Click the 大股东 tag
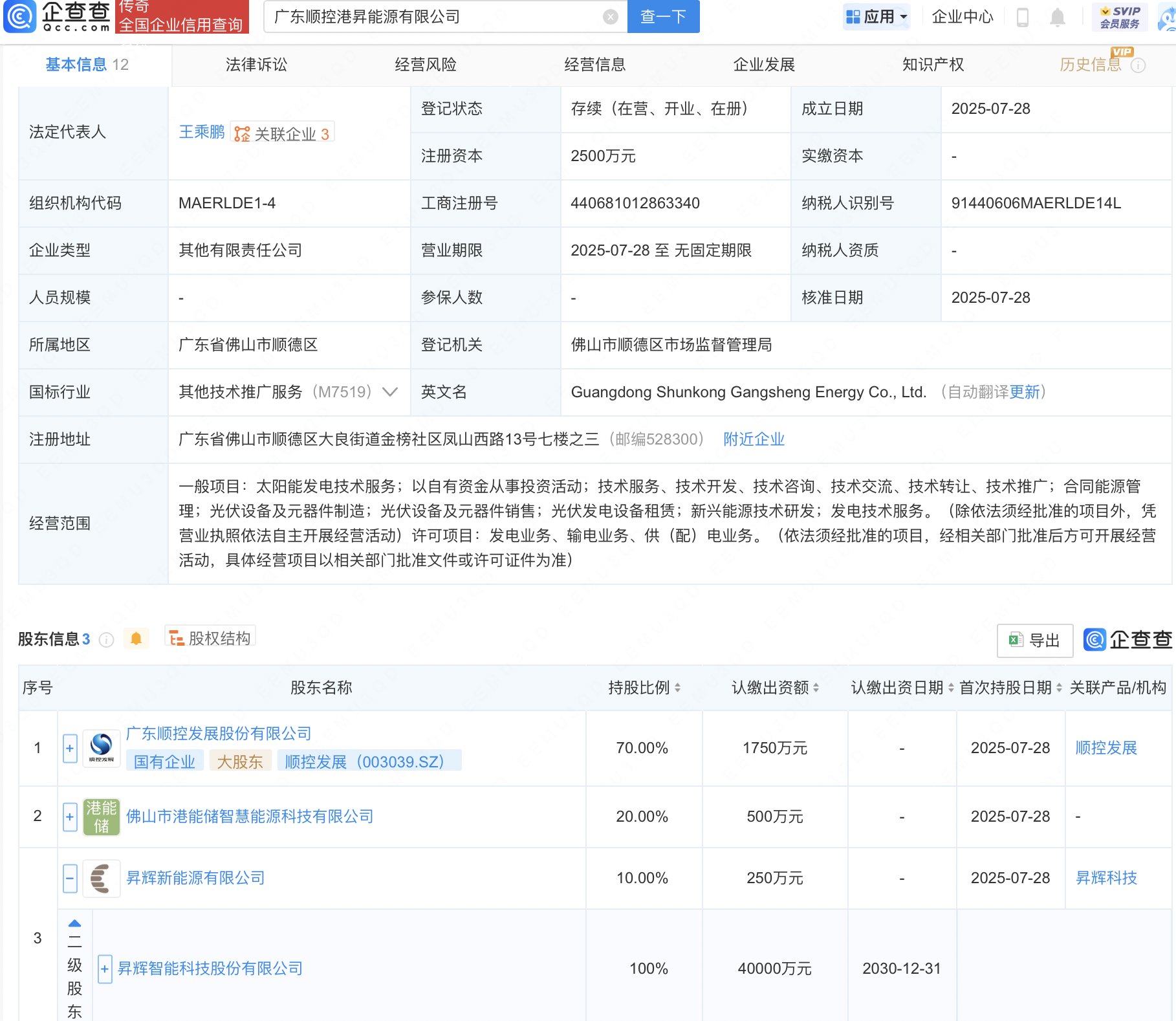The height and width of the screenshot is (1021, 1176). tap(240, 762)
